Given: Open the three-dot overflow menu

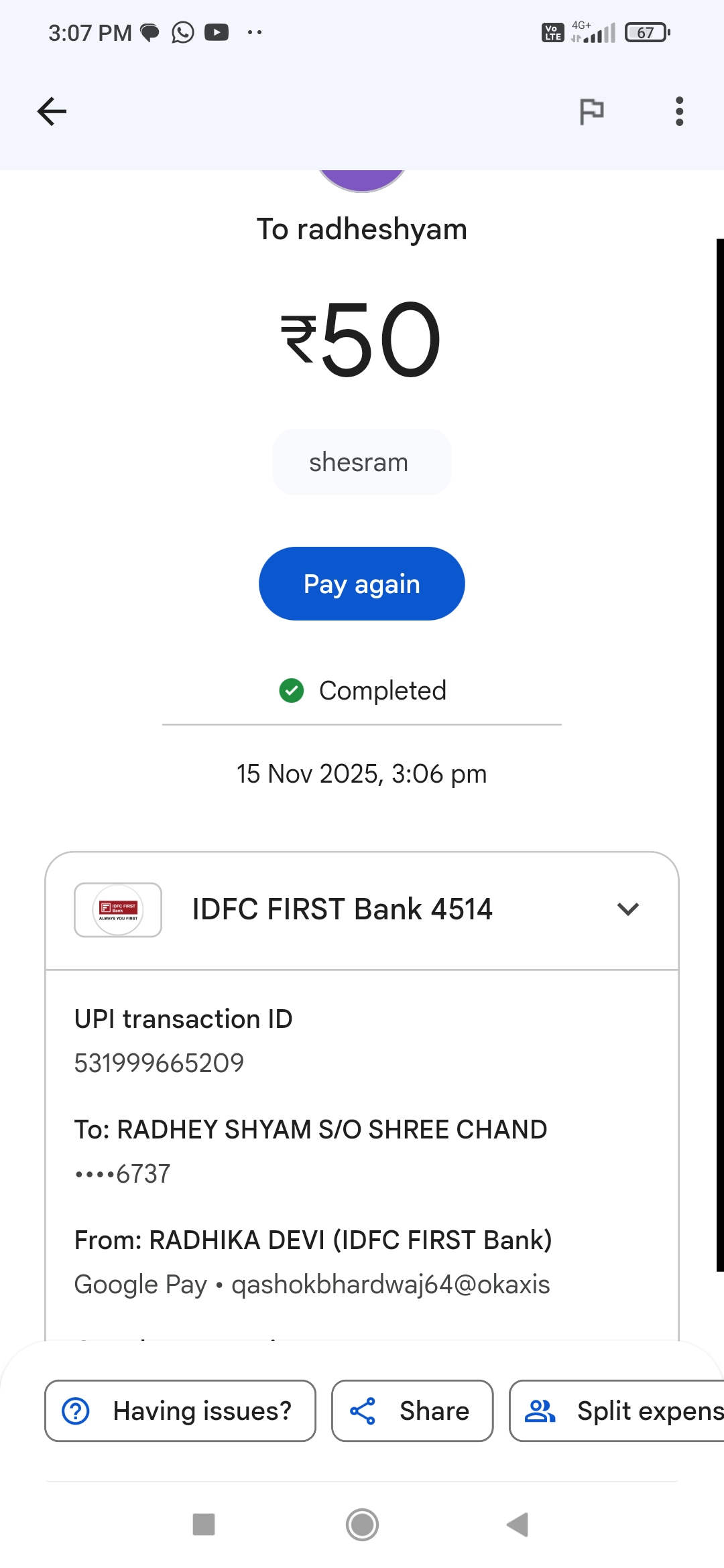Looking at the screenshot, I should pos(679,111).
